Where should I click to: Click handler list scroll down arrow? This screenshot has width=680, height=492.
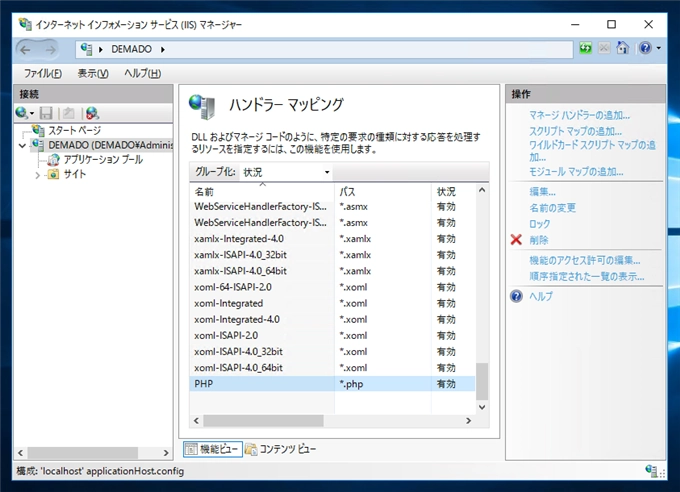[482, 407]
